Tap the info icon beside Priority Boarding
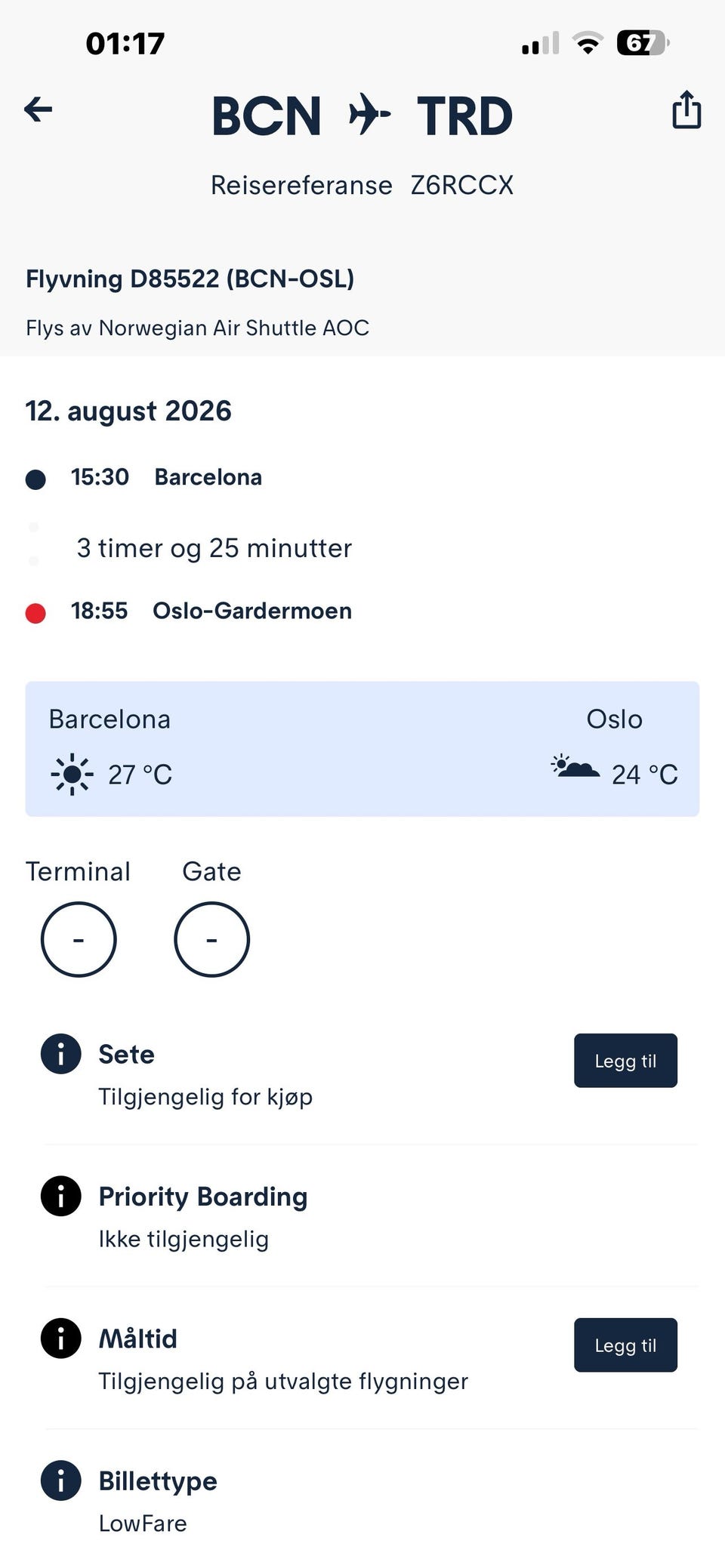The height and width of the screenshot is (1568, 725). (x=60, y=1196)
